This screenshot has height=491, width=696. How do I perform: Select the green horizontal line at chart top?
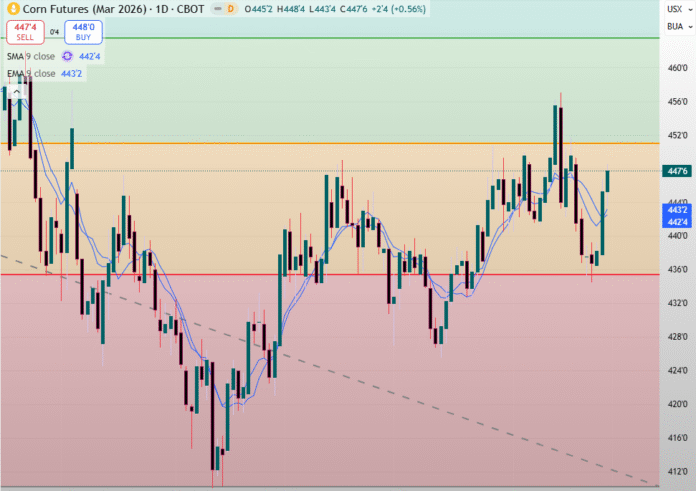point(300,38)
